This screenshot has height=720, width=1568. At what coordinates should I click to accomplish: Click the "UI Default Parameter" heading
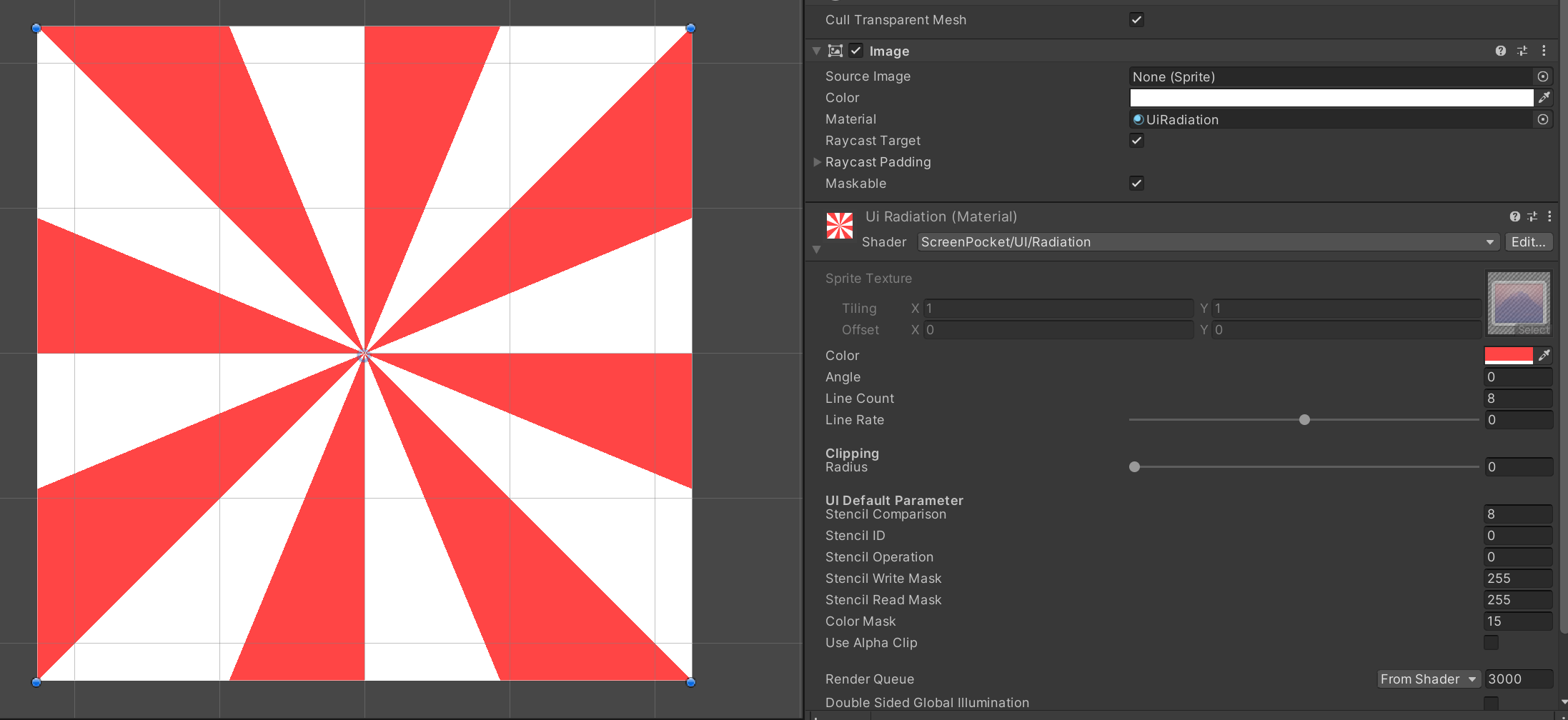894,500
